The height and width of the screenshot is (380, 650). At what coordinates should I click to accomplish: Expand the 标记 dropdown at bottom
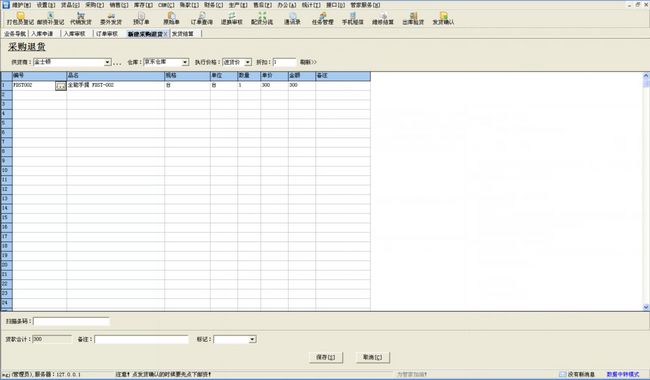[x=252, y=339]
